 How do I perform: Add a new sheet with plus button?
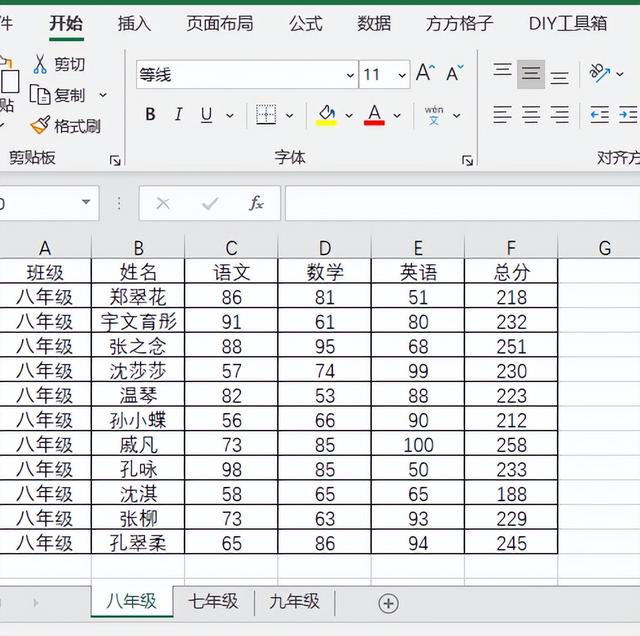pos(388,603)
